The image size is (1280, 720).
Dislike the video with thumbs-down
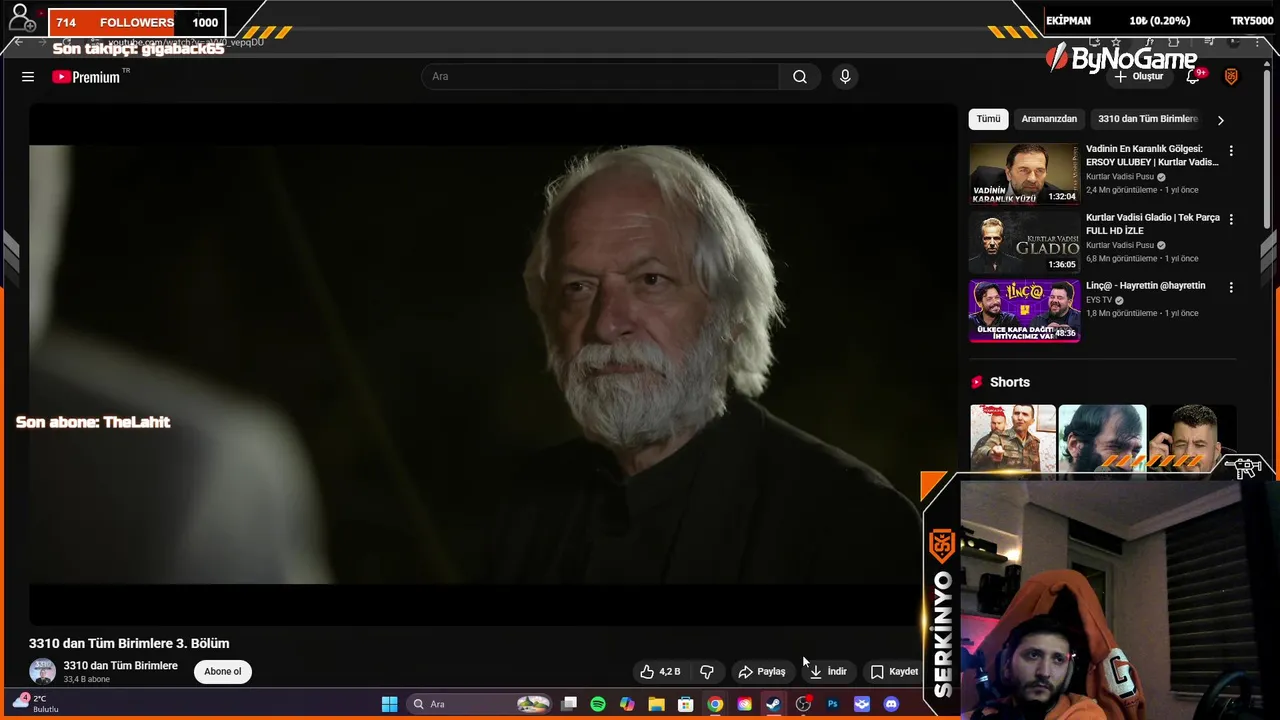[707, 672]
